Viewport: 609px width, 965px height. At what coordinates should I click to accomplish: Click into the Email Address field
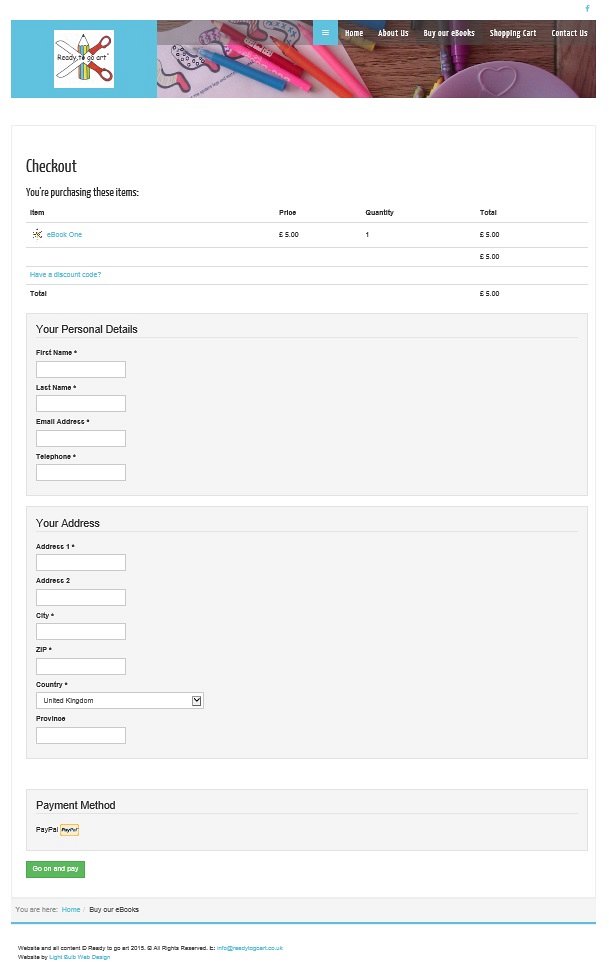pos(81,438)
